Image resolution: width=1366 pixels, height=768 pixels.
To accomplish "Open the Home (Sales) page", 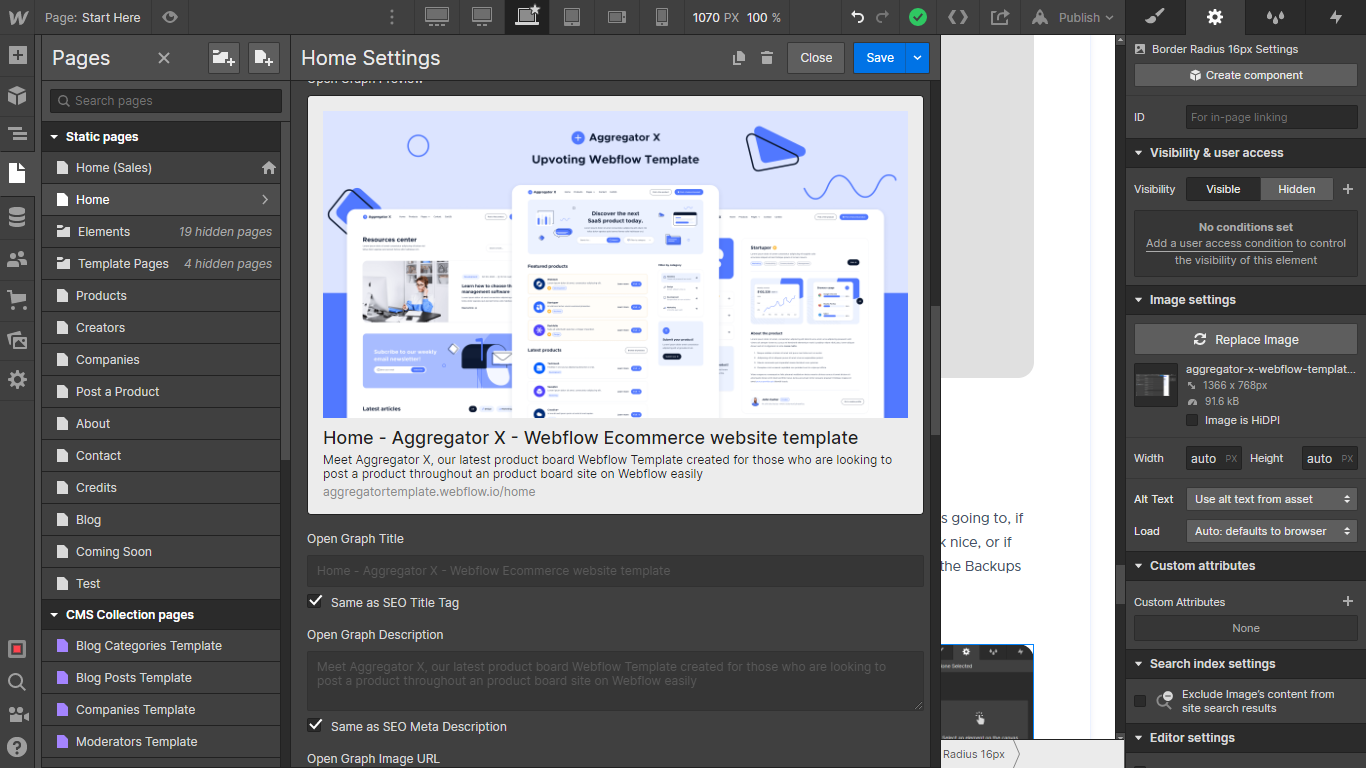I will pos(161,167).
